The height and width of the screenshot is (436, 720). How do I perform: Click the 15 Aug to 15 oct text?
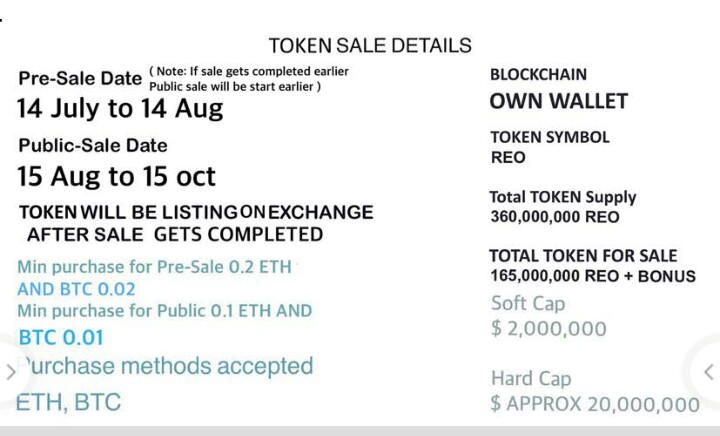click(116, 176)
